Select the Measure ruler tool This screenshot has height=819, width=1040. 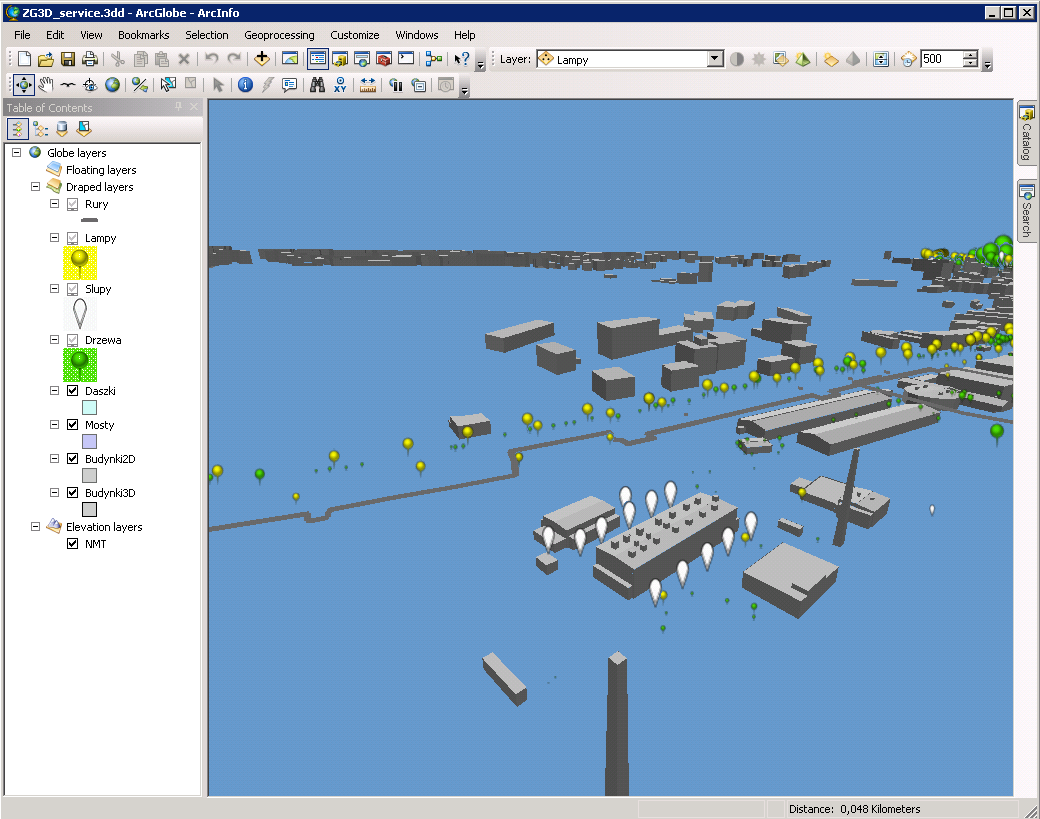pyautogui.click(x=368, y=85)
